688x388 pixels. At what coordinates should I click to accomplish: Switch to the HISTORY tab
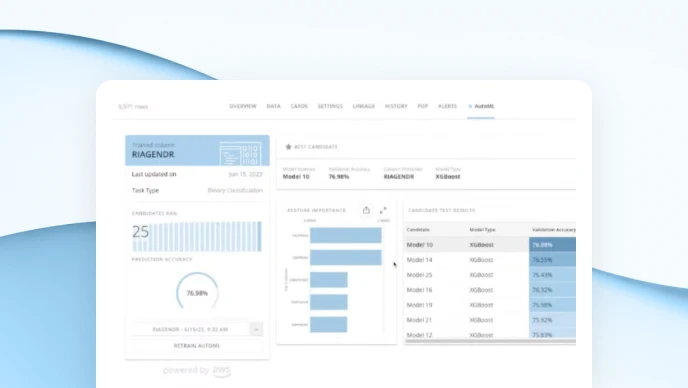pos(396,106)
